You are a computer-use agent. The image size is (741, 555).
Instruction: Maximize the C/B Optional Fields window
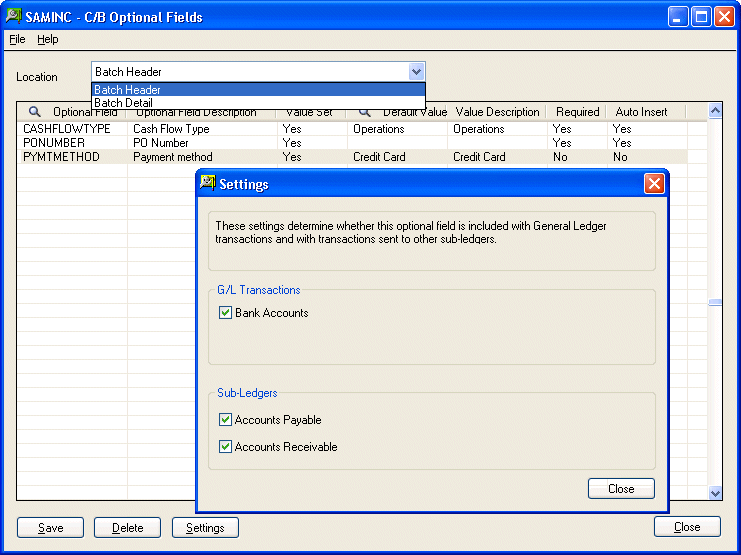click(701, 17)
